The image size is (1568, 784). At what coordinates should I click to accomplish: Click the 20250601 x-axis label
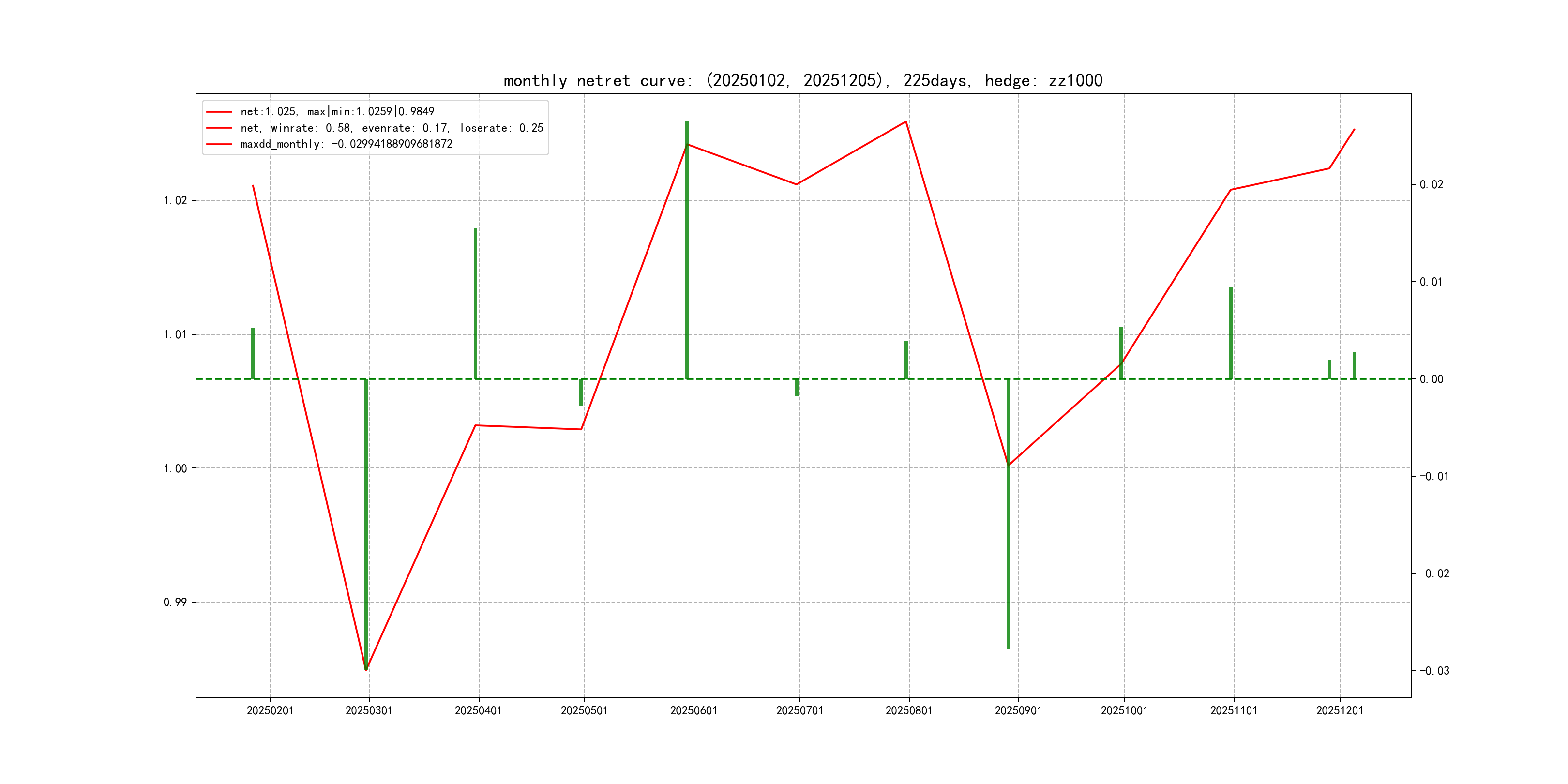pyautogui.click(x=694, y=711)
